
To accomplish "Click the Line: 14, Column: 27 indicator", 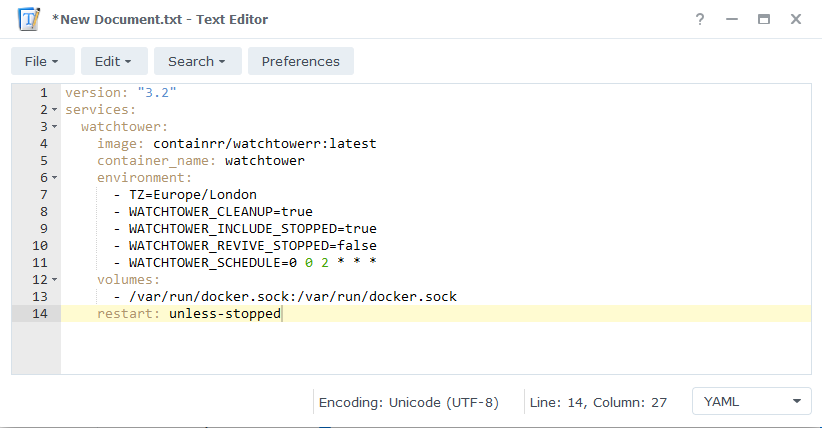I will coord(598,402).
